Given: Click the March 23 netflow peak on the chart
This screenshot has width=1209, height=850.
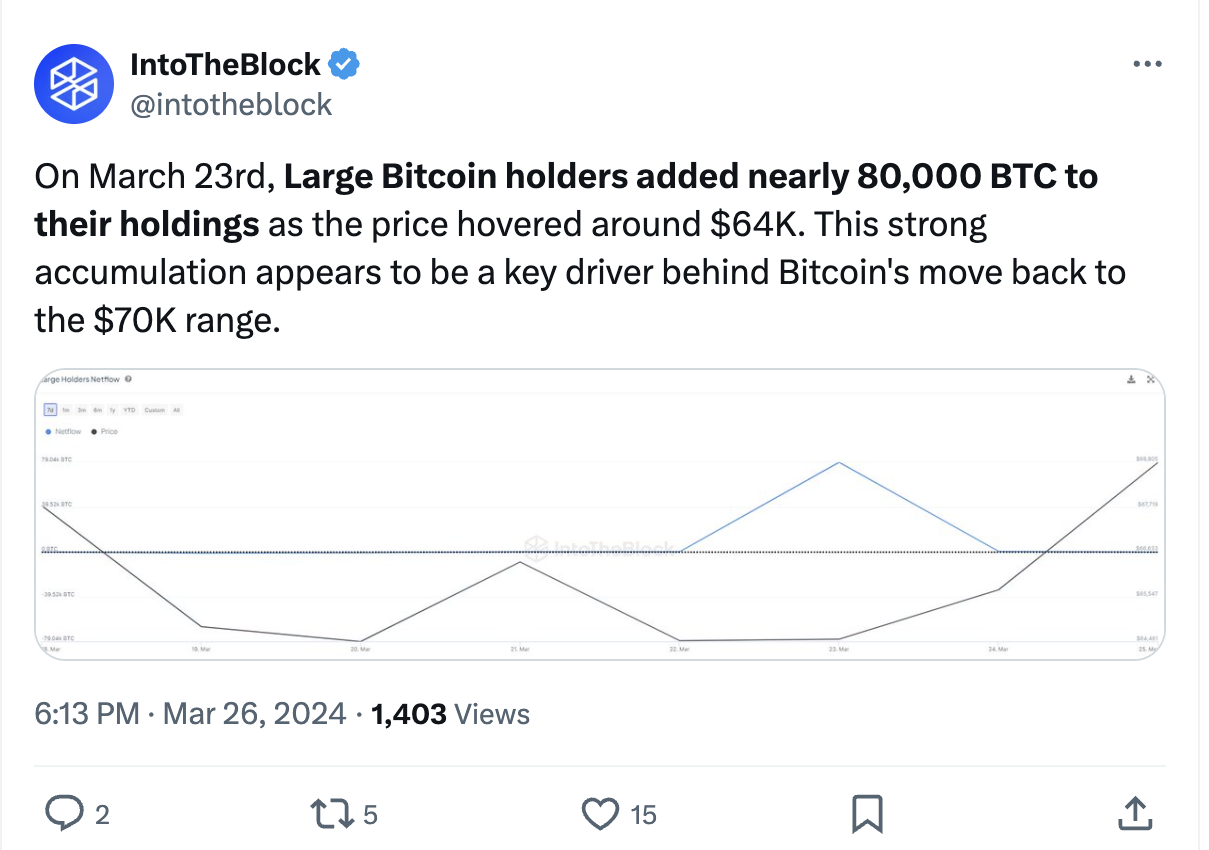Looking at the screenshot, I should click(x=838, y=462).
